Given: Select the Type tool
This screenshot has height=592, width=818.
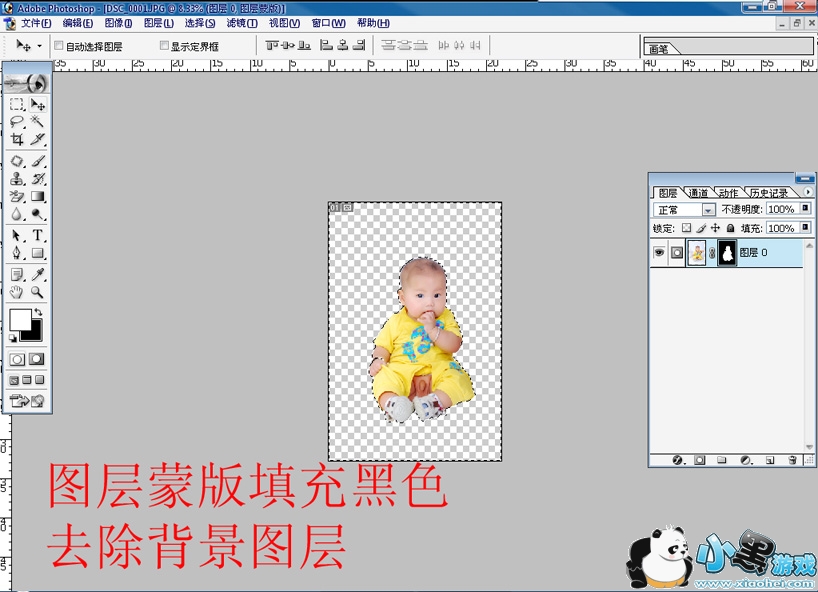Looking at the screenshot, I should pos(38,236).
